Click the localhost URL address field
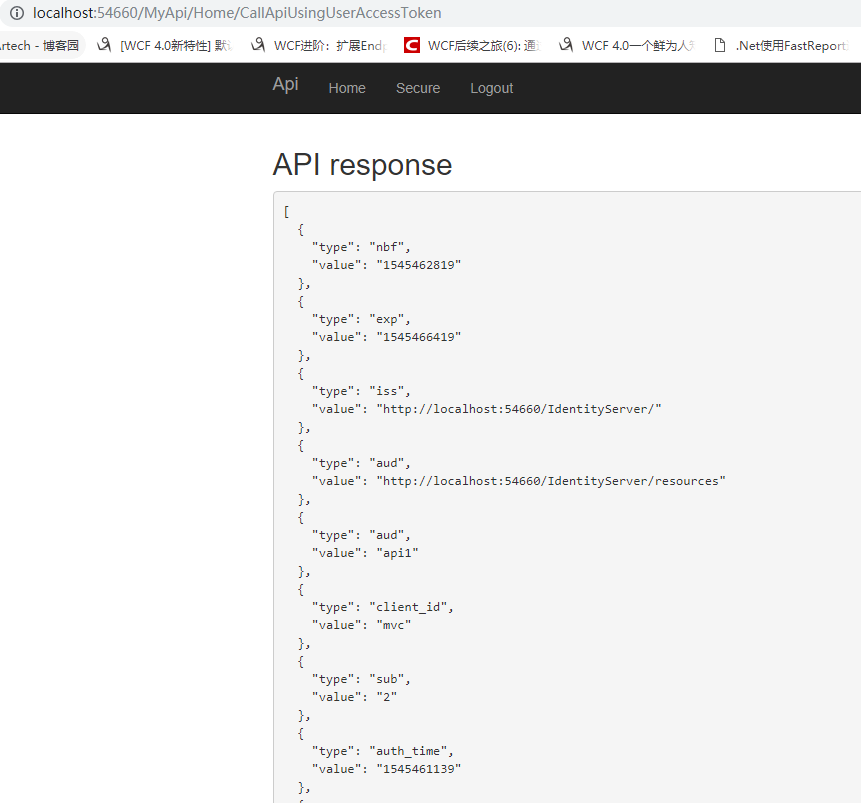Image resolution: width=861 pixels, height=803 pixels. coord(237,13)
